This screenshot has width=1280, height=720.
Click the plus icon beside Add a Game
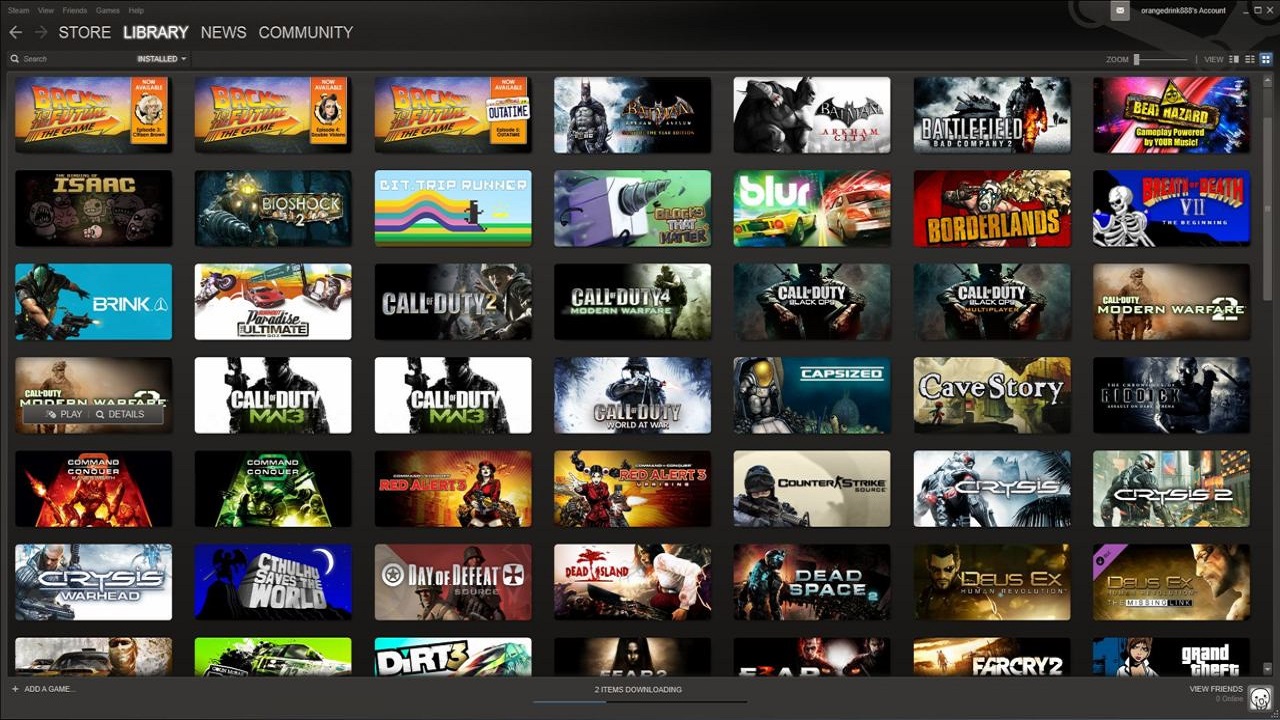tap(15, 689)
